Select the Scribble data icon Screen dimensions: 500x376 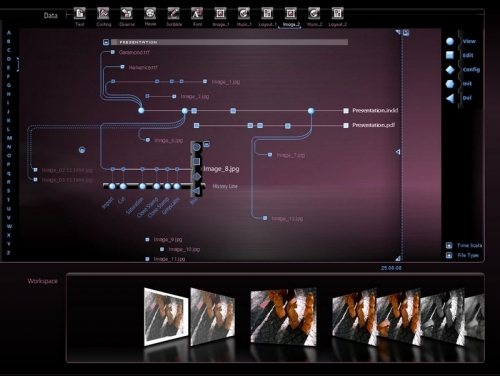pos(174,14)
